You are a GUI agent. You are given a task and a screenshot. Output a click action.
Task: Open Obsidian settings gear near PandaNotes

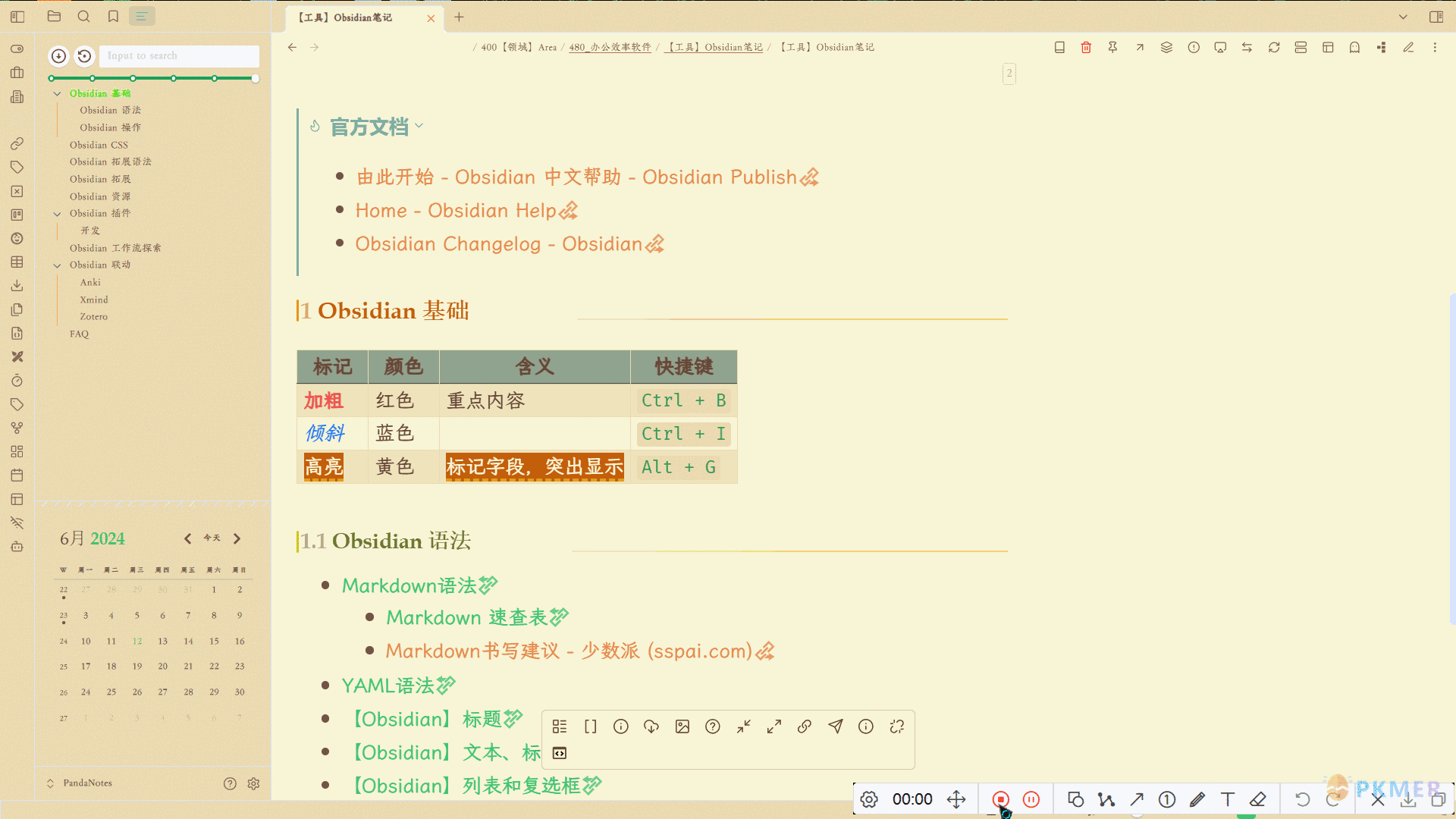click(x=253, y=783)
